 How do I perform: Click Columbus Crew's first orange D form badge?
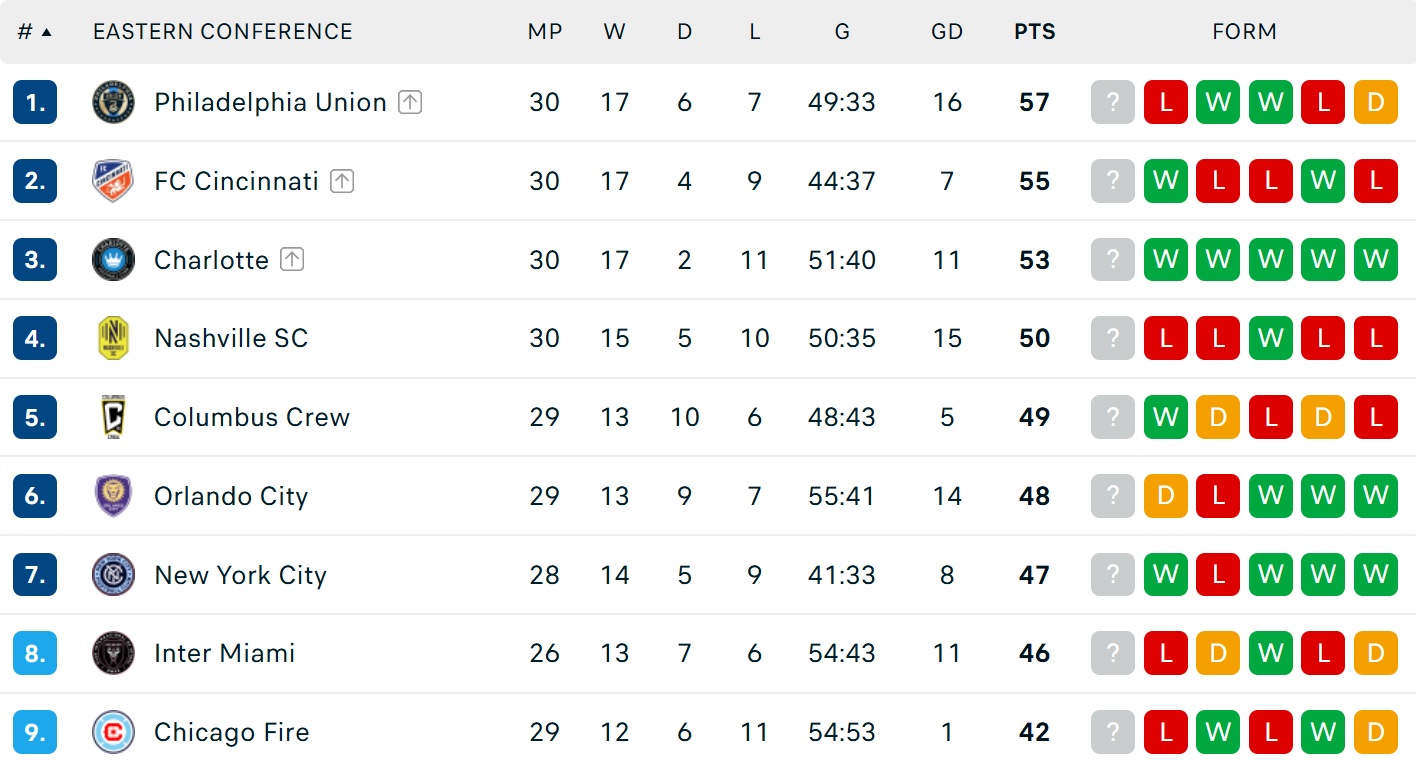click(x=1218, y=417)
